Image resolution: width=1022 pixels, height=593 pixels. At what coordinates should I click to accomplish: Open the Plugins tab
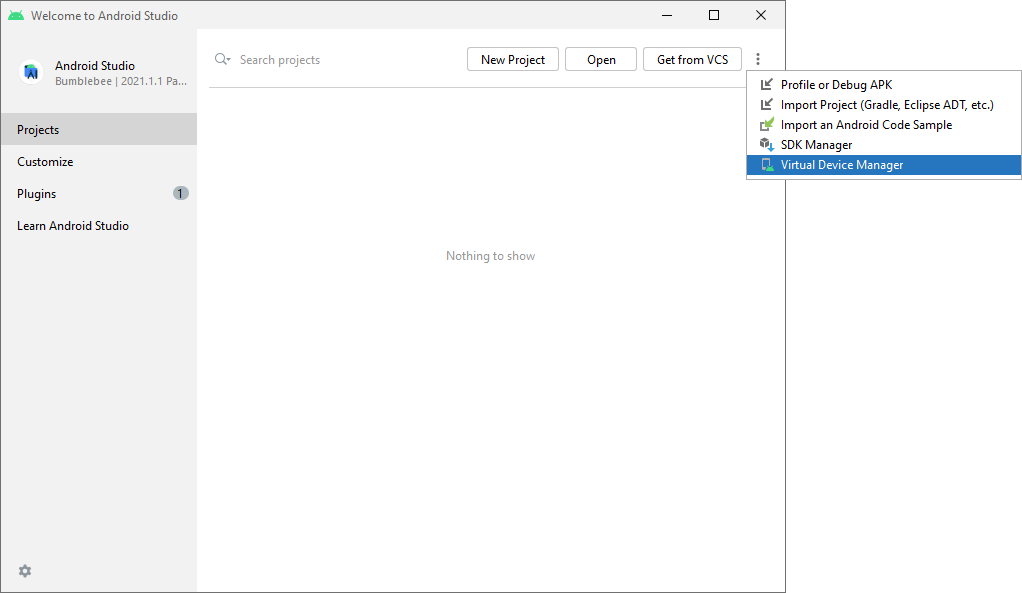[x=98, y=193]
